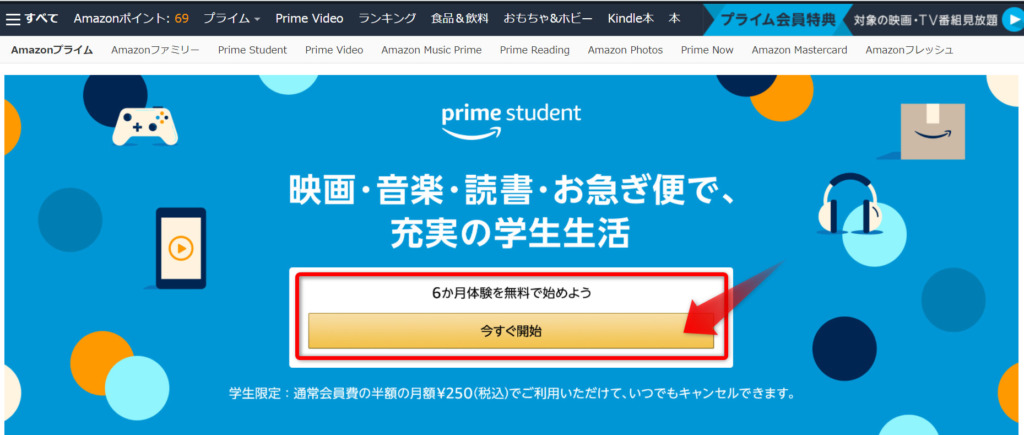
Task: Open the すべて hamburger menu
Action: (31, 18)
